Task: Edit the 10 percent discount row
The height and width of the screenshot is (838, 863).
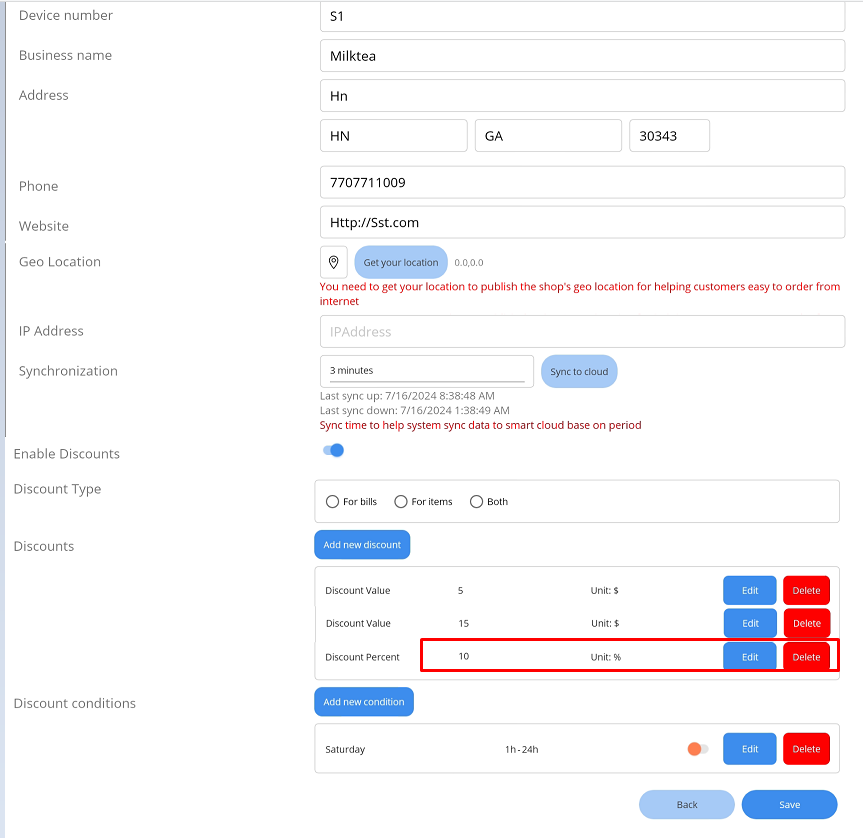Action: 750,657
